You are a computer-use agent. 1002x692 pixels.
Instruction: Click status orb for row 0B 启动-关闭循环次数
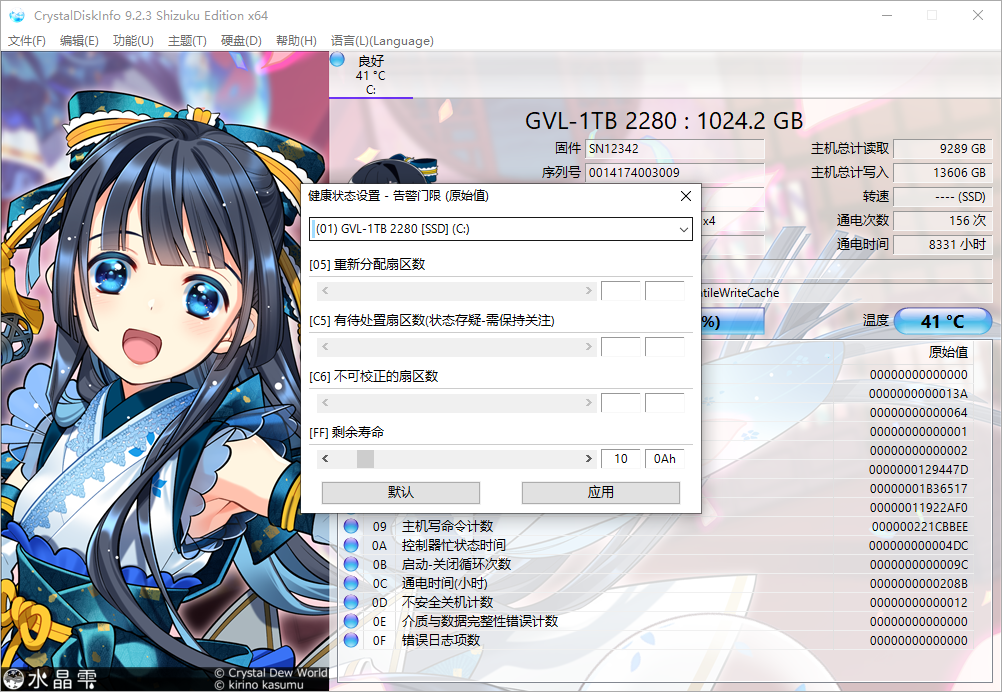(351, 564)
